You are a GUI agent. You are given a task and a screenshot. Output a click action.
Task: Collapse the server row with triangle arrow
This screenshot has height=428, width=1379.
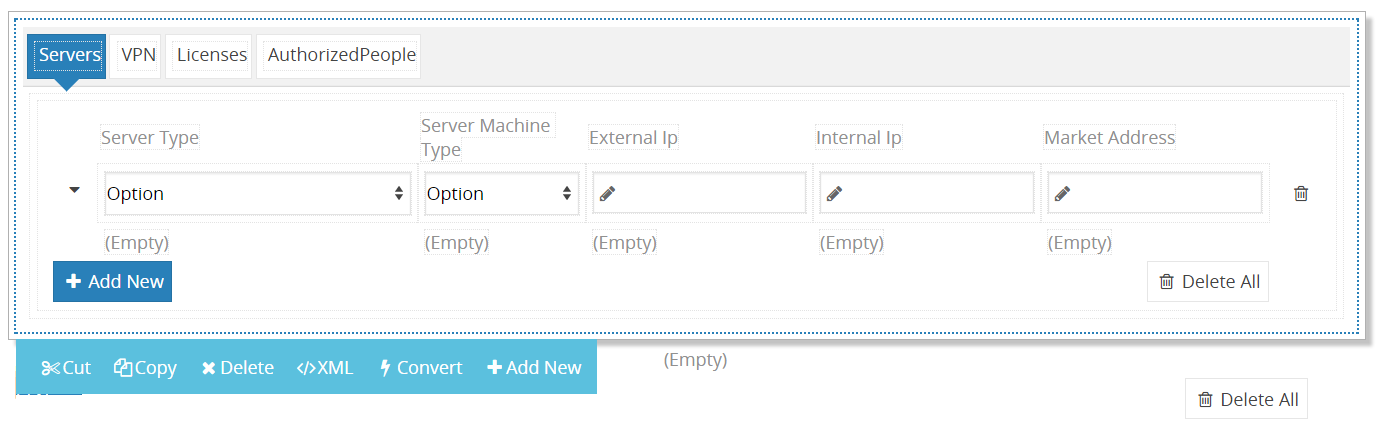click(x=74, y=190)
